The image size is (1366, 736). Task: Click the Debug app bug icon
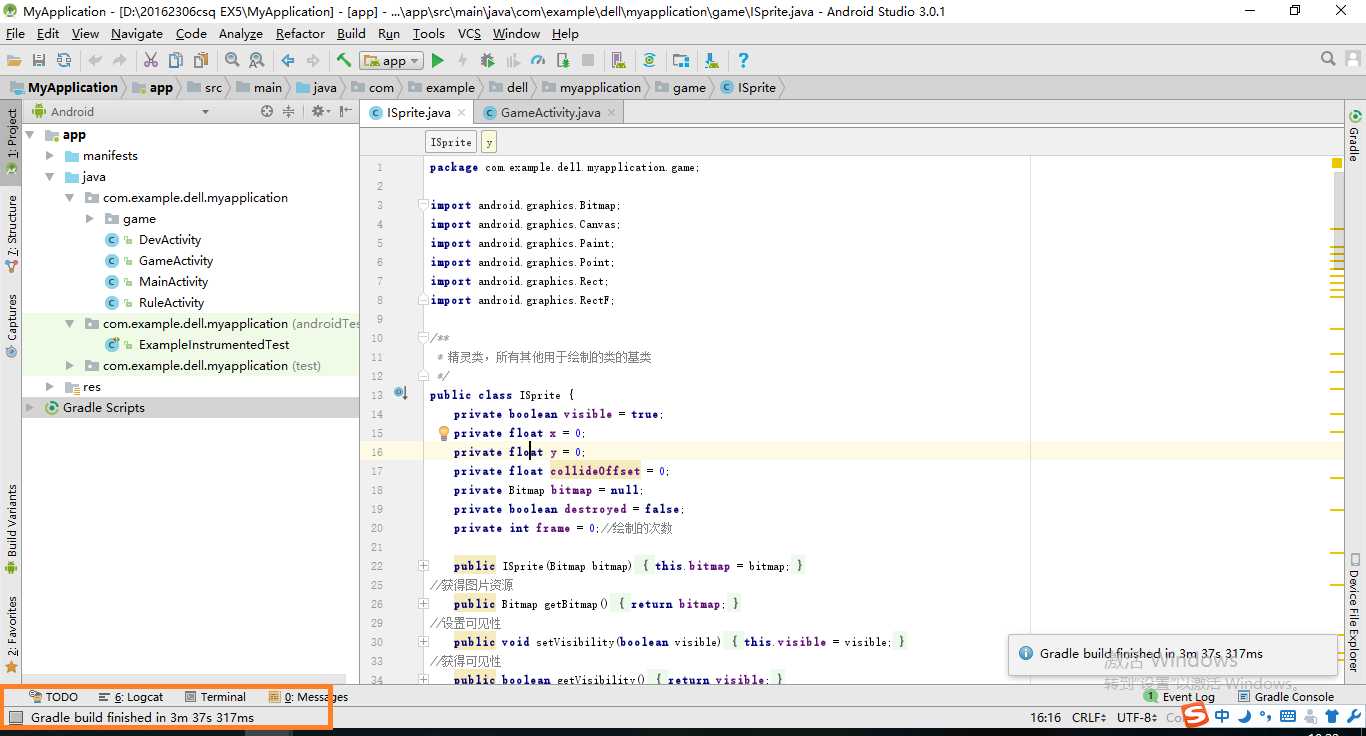[487, 61]
